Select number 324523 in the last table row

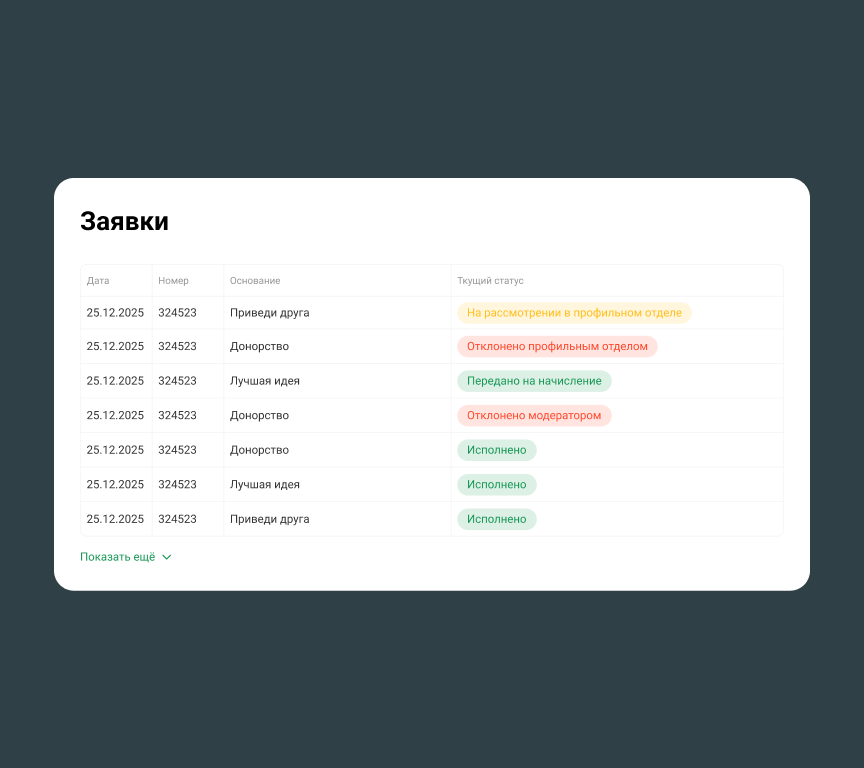click(177, 519)
